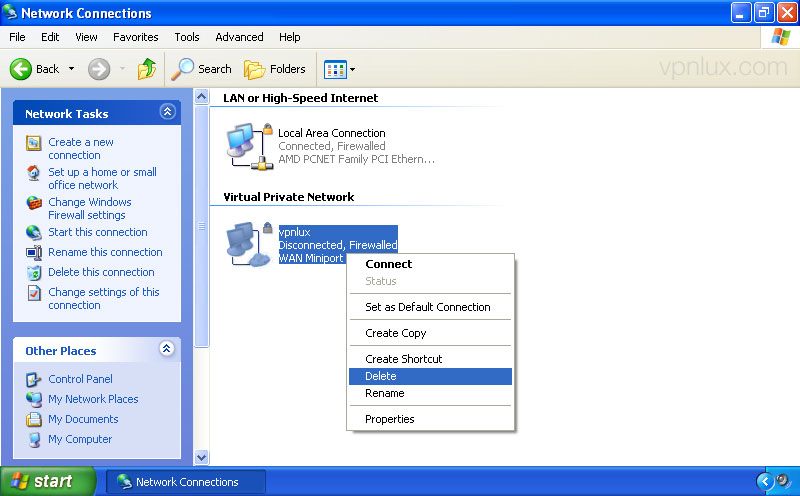The height and width of the screenshot is (496, 800).
Task: Click the My Documents folder icon
Action: click(34, 419)
